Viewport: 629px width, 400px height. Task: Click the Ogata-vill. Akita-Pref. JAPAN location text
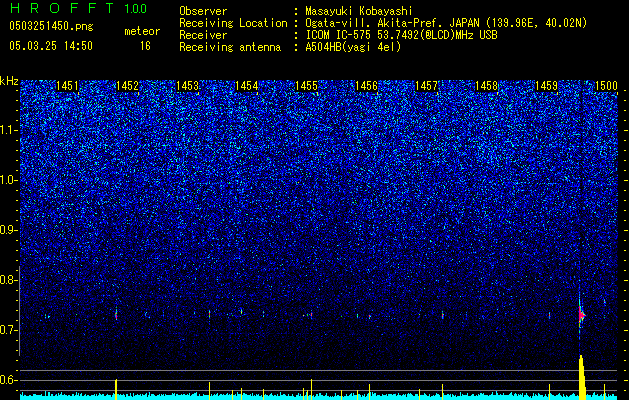(x=446, y=23)
